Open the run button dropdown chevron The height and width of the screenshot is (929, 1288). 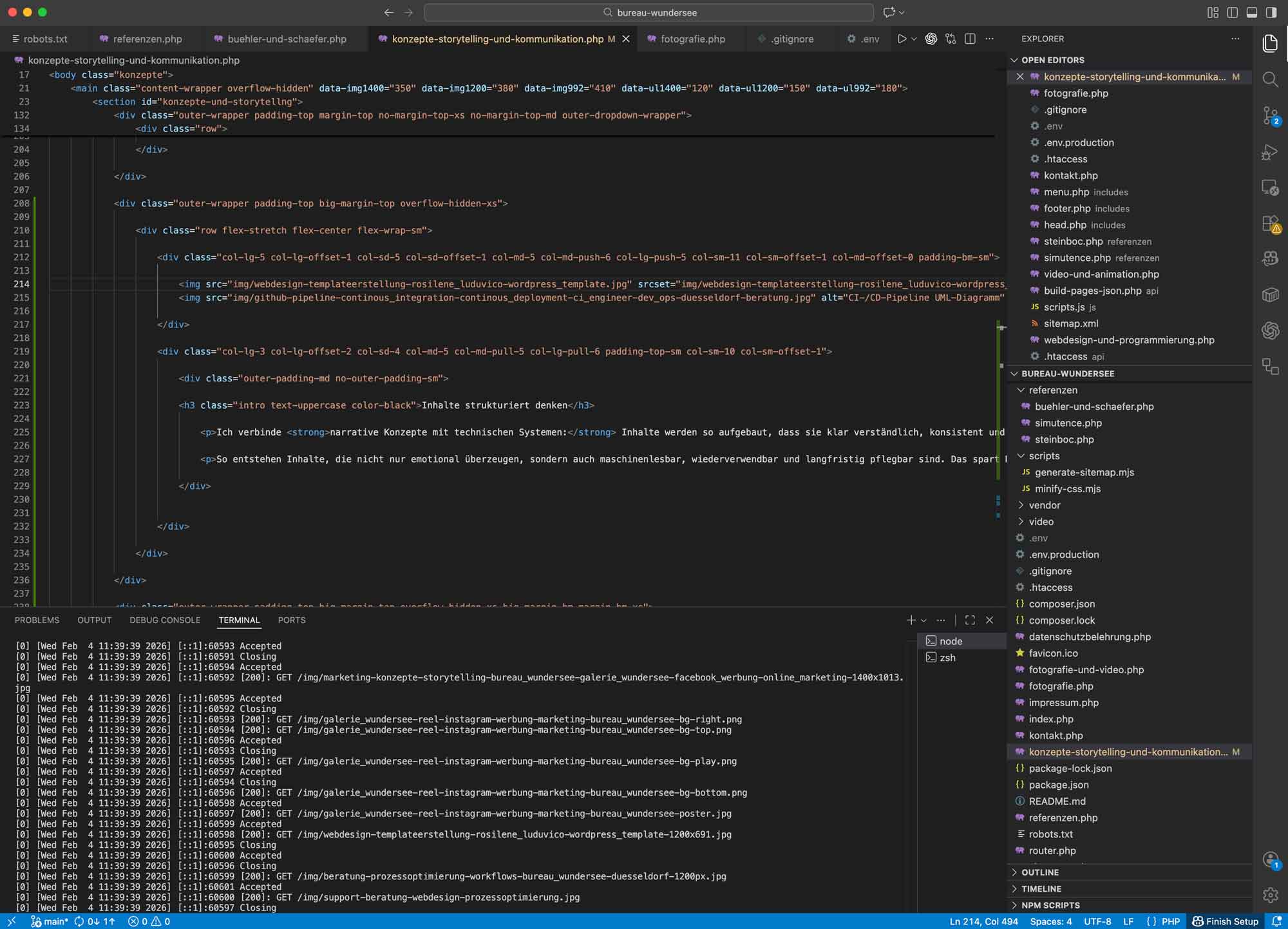913,39
